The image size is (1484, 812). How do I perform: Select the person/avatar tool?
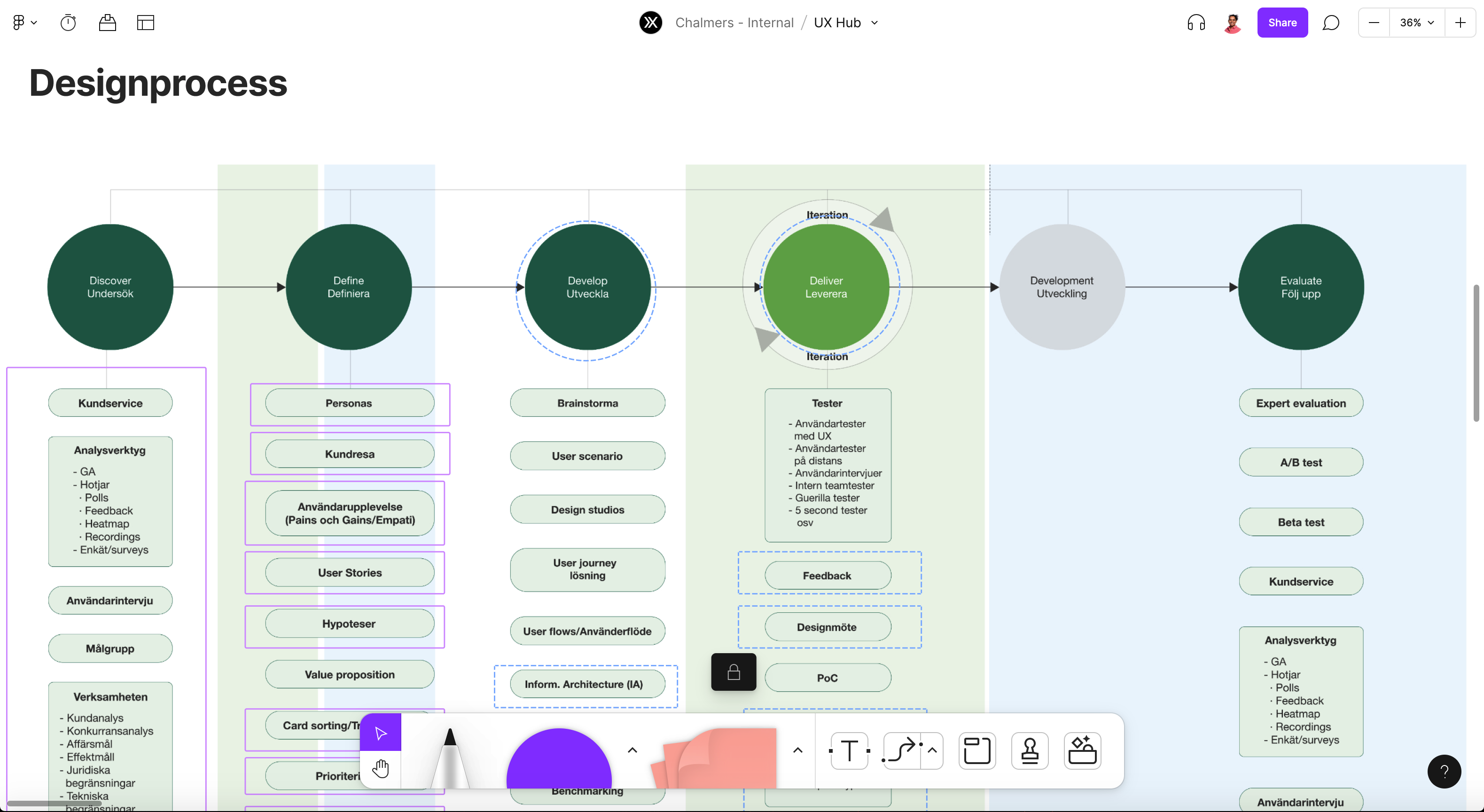(x=1030, y=750)
